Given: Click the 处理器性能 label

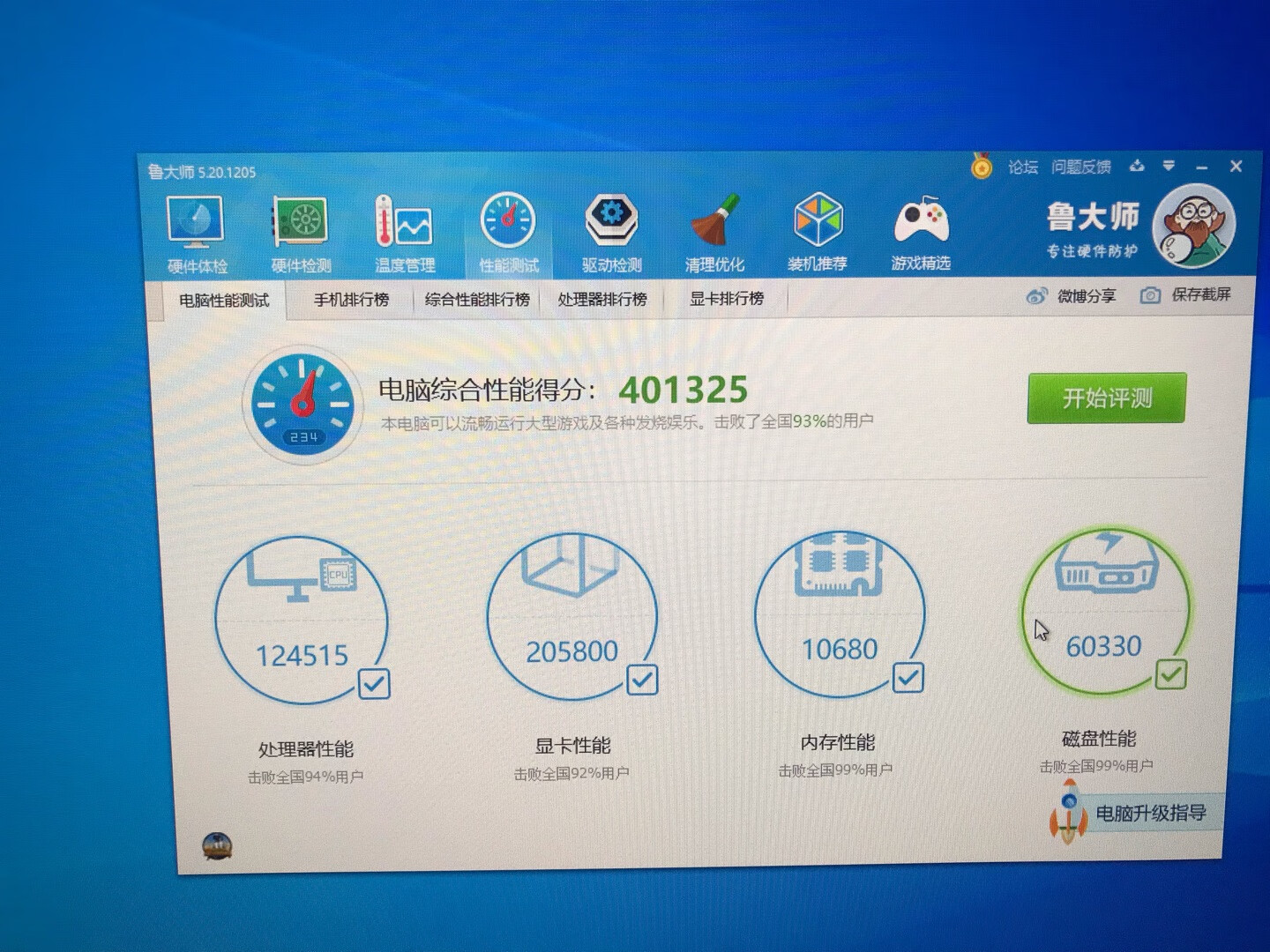Looking at the screenshot, I should [x=305, y=749].
